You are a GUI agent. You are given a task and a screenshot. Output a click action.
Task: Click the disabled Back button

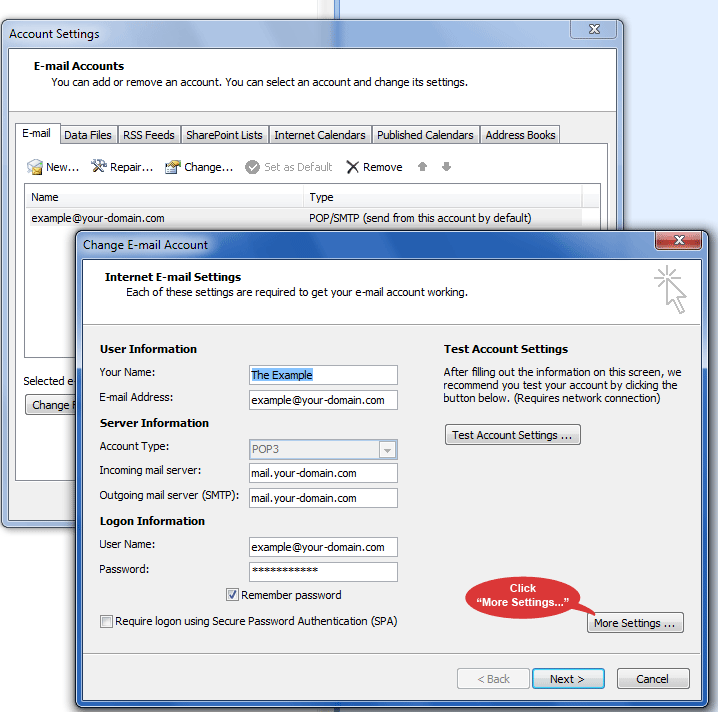coord(493,679)
